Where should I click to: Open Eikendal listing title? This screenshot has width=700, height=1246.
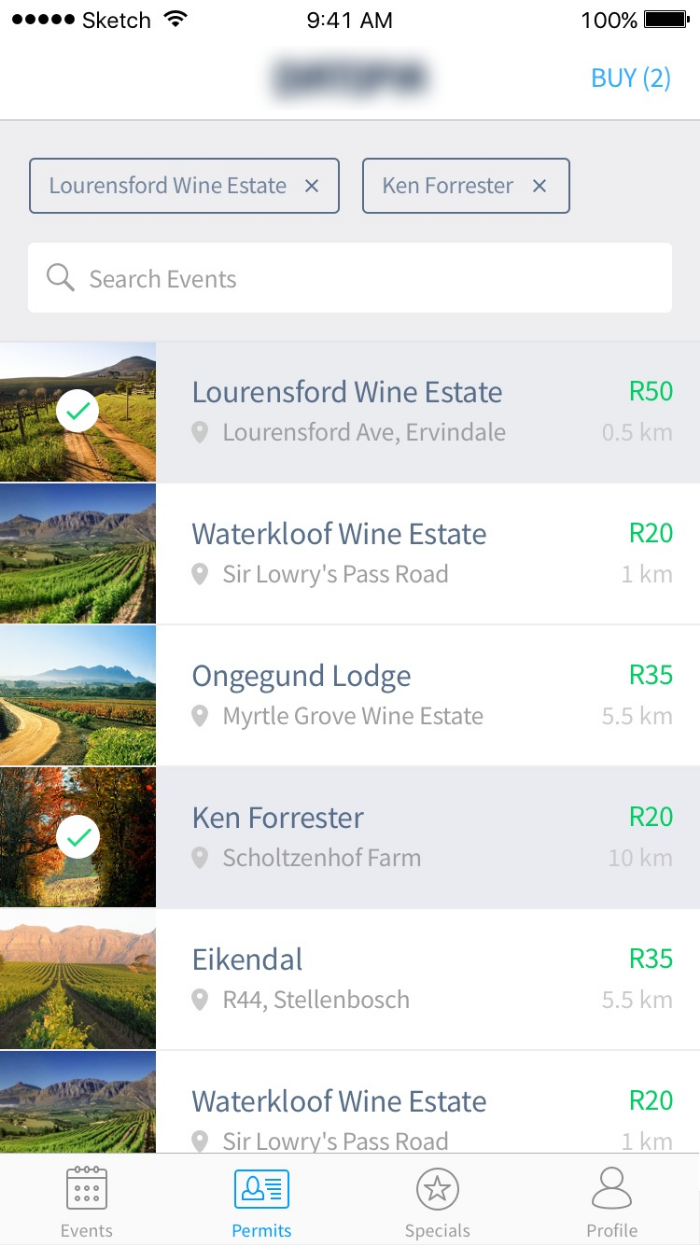point(247,960)
